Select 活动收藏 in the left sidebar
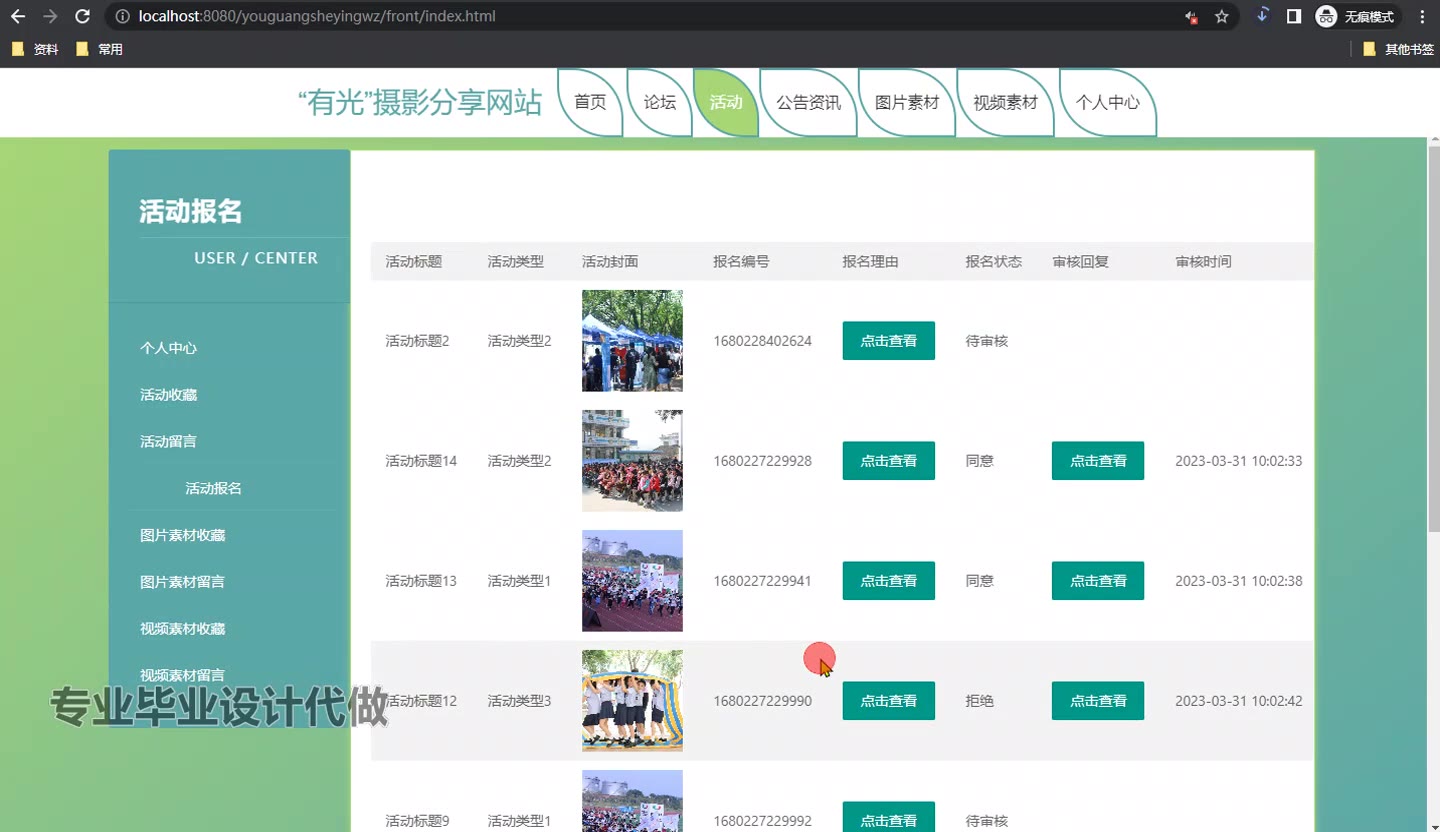The height and width of the screenshot is (832, 1440). (168, 395)
